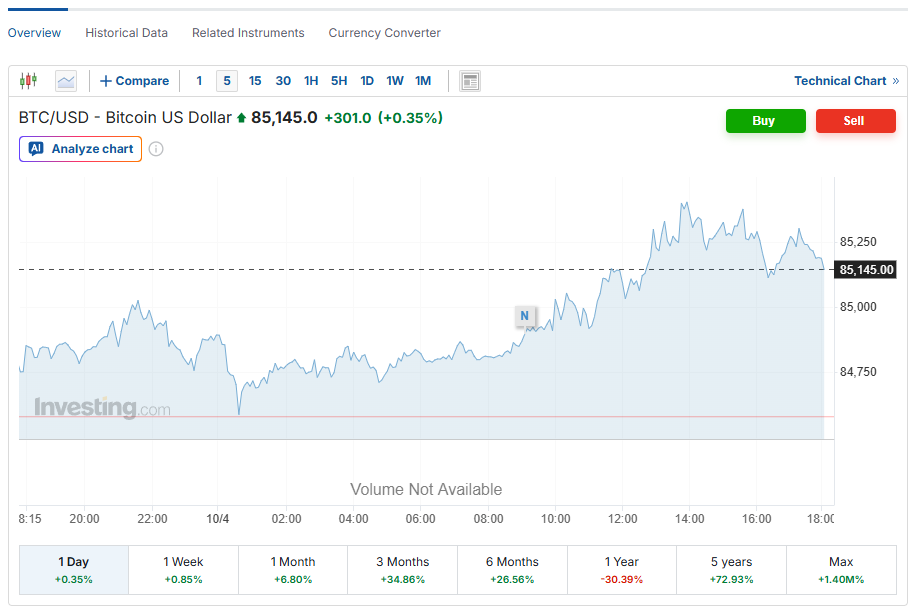Viewport: 913px width, 610px height.
Task: Click the BTC/USD - Bitcoin US Dollar title
Action: point(125,118)
